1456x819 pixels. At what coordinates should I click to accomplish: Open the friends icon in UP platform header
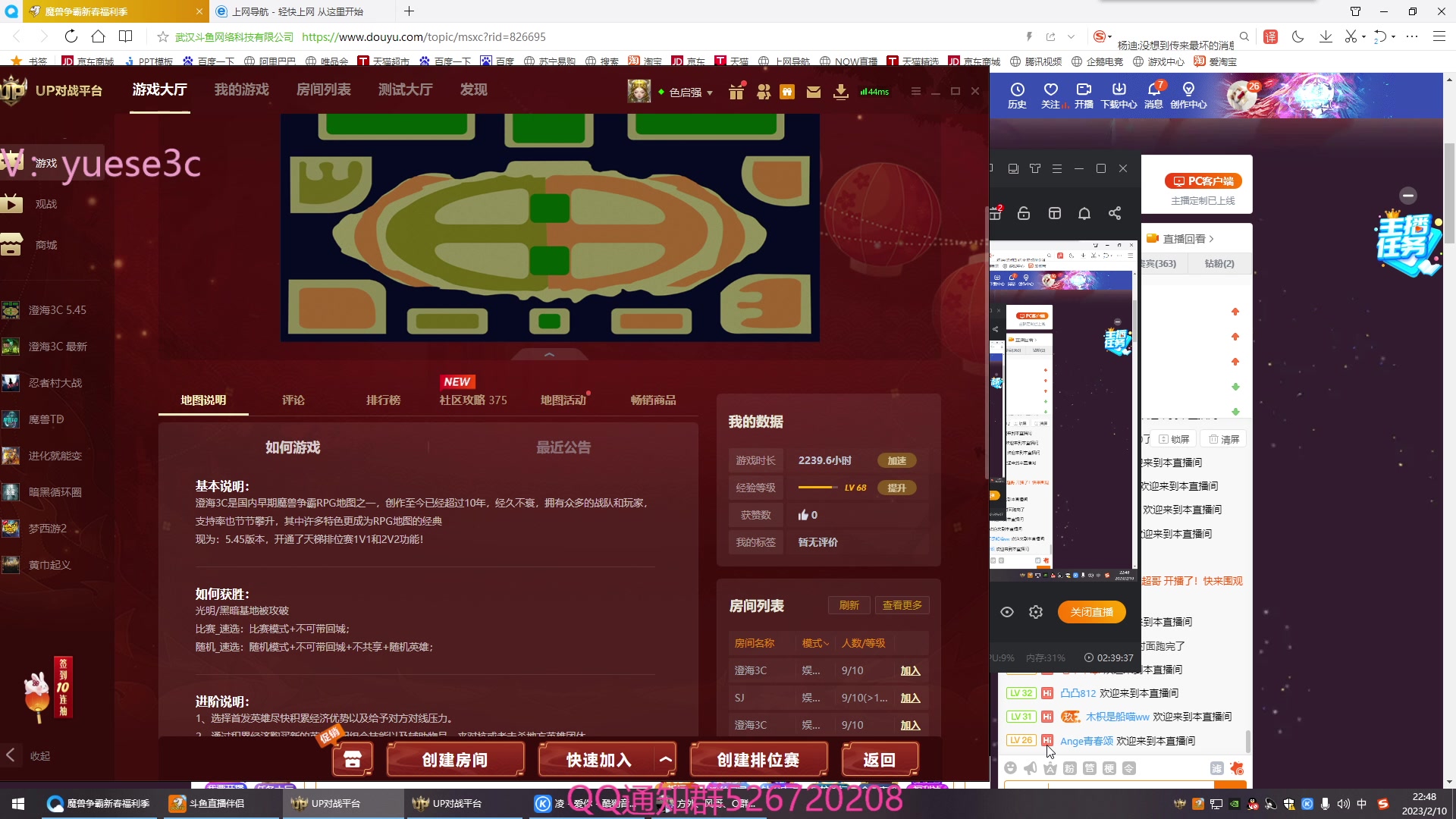763,92
